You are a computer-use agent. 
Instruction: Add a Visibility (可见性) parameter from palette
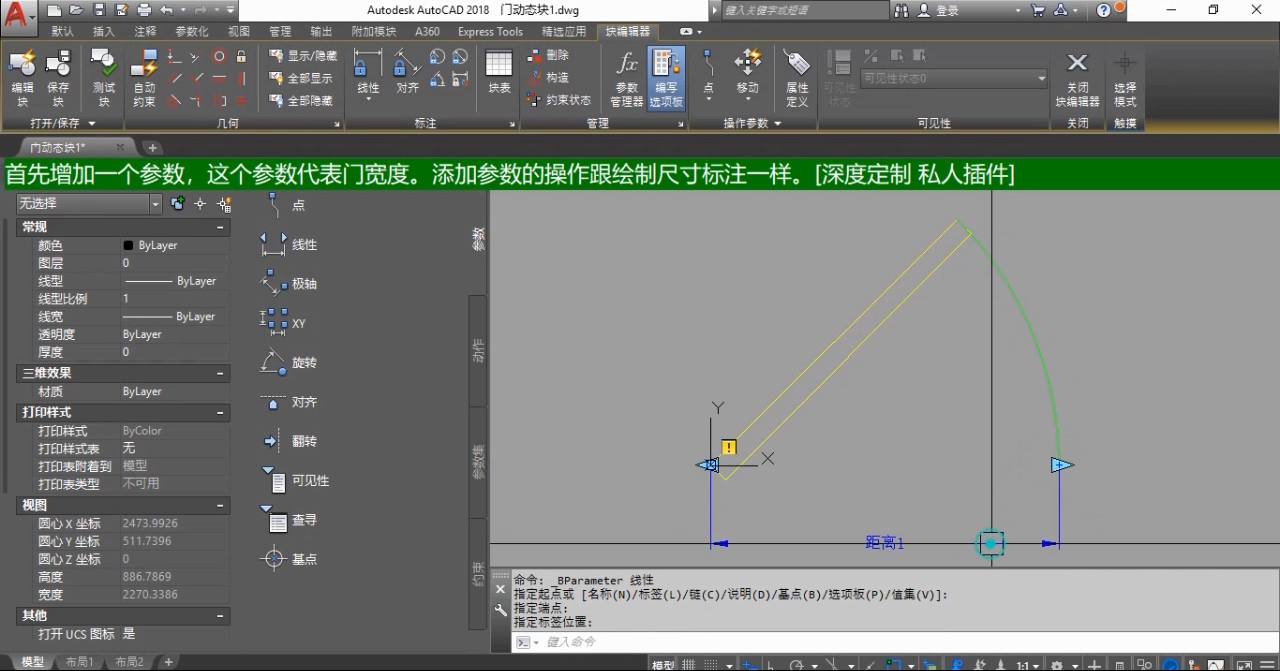295,480
